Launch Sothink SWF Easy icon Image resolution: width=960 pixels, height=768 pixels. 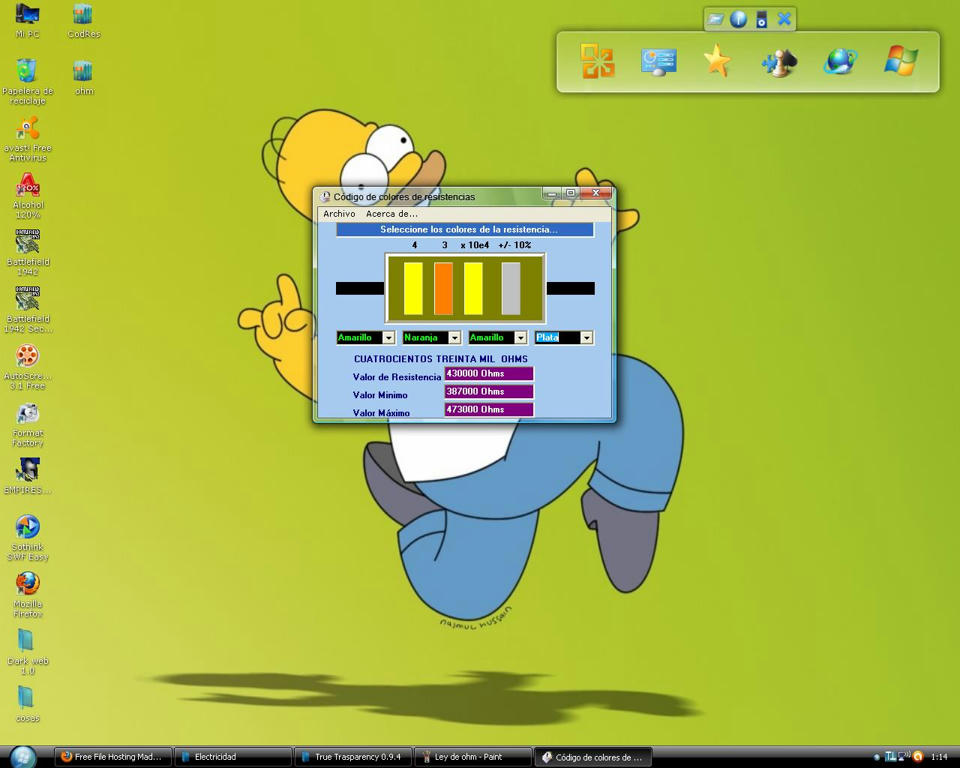(x=28, y=538)
